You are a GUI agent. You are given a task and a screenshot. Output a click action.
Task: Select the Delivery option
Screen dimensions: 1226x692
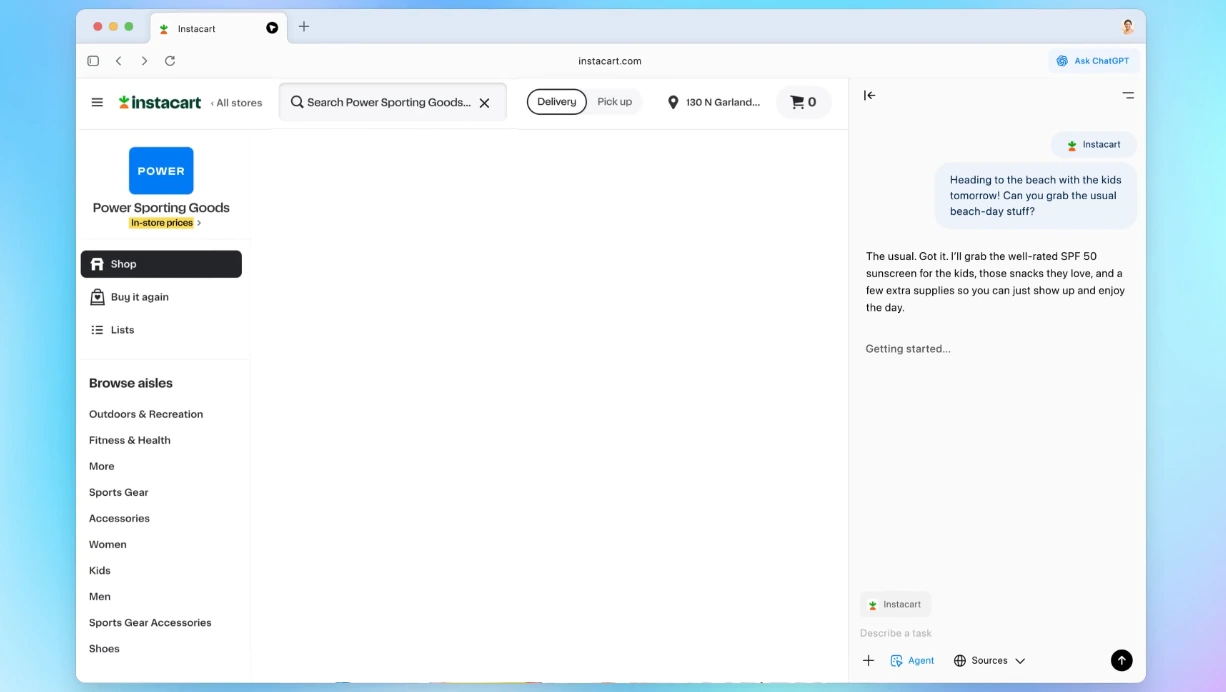point(557,102)
